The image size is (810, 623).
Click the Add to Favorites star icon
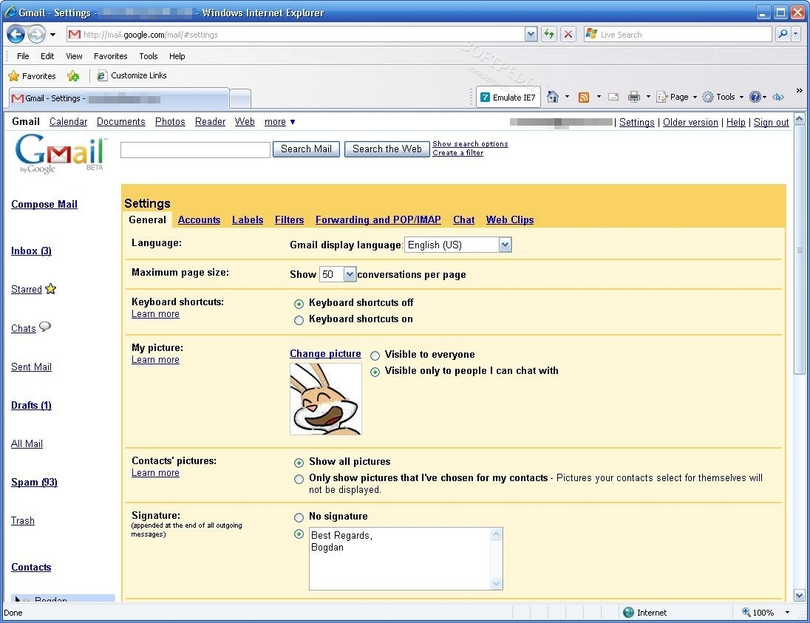click(x=73, y=76)
